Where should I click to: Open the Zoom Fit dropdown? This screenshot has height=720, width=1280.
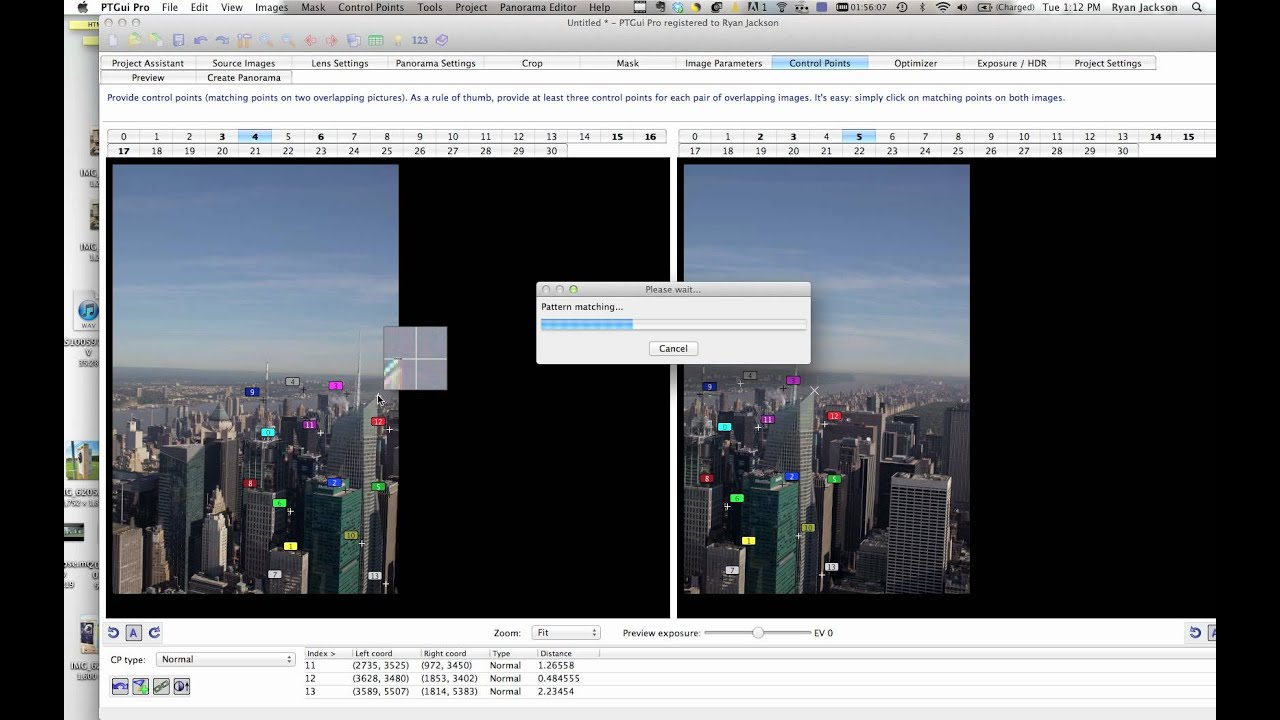566,632
